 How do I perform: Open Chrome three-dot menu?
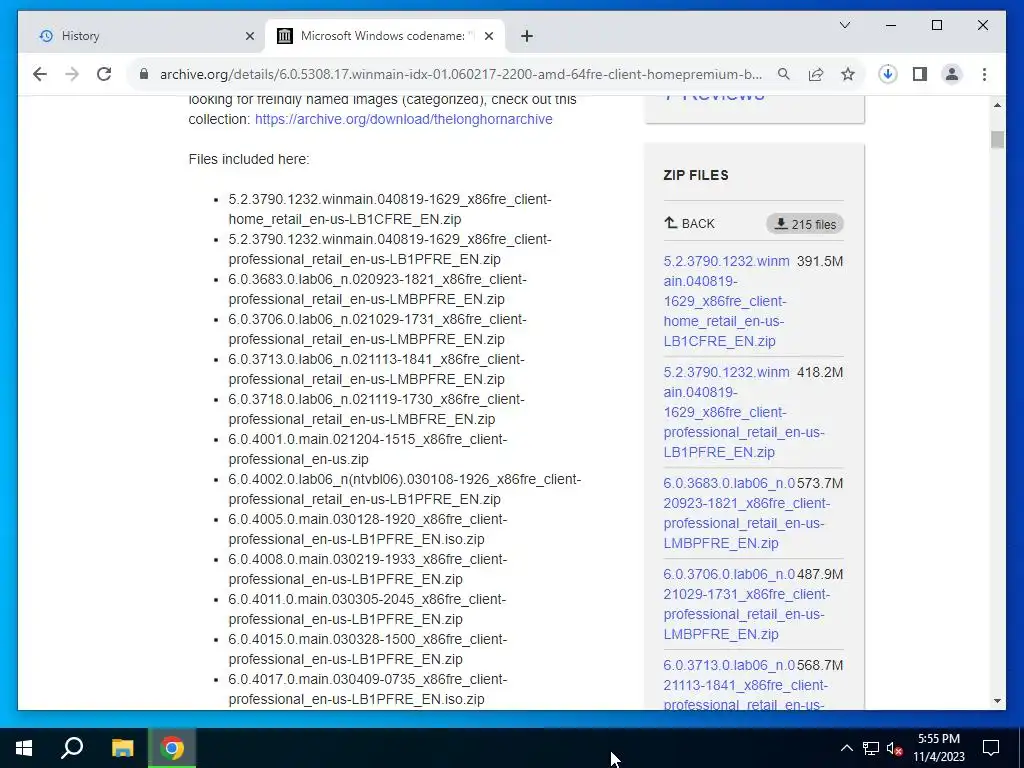[x=984, y=74]
